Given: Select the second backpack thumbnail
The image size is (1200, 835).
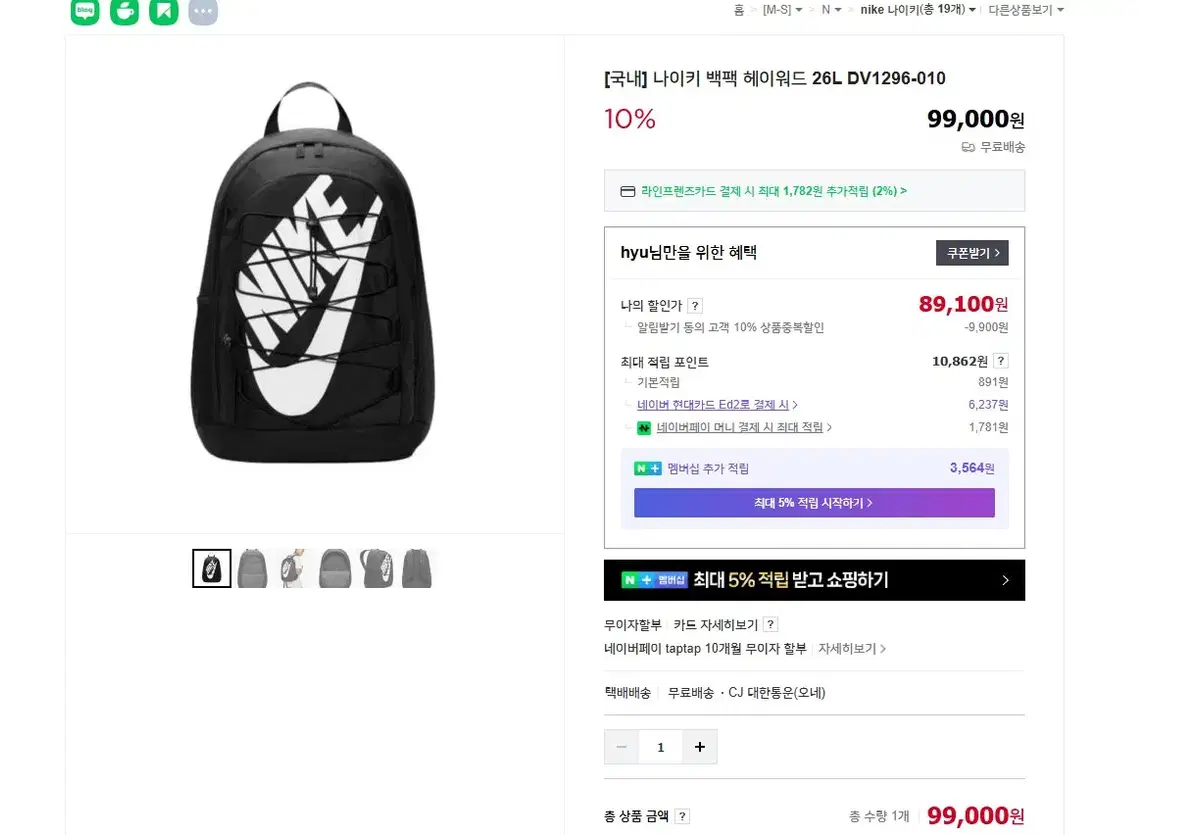Looking at the screenshot, I should point(252,567).
